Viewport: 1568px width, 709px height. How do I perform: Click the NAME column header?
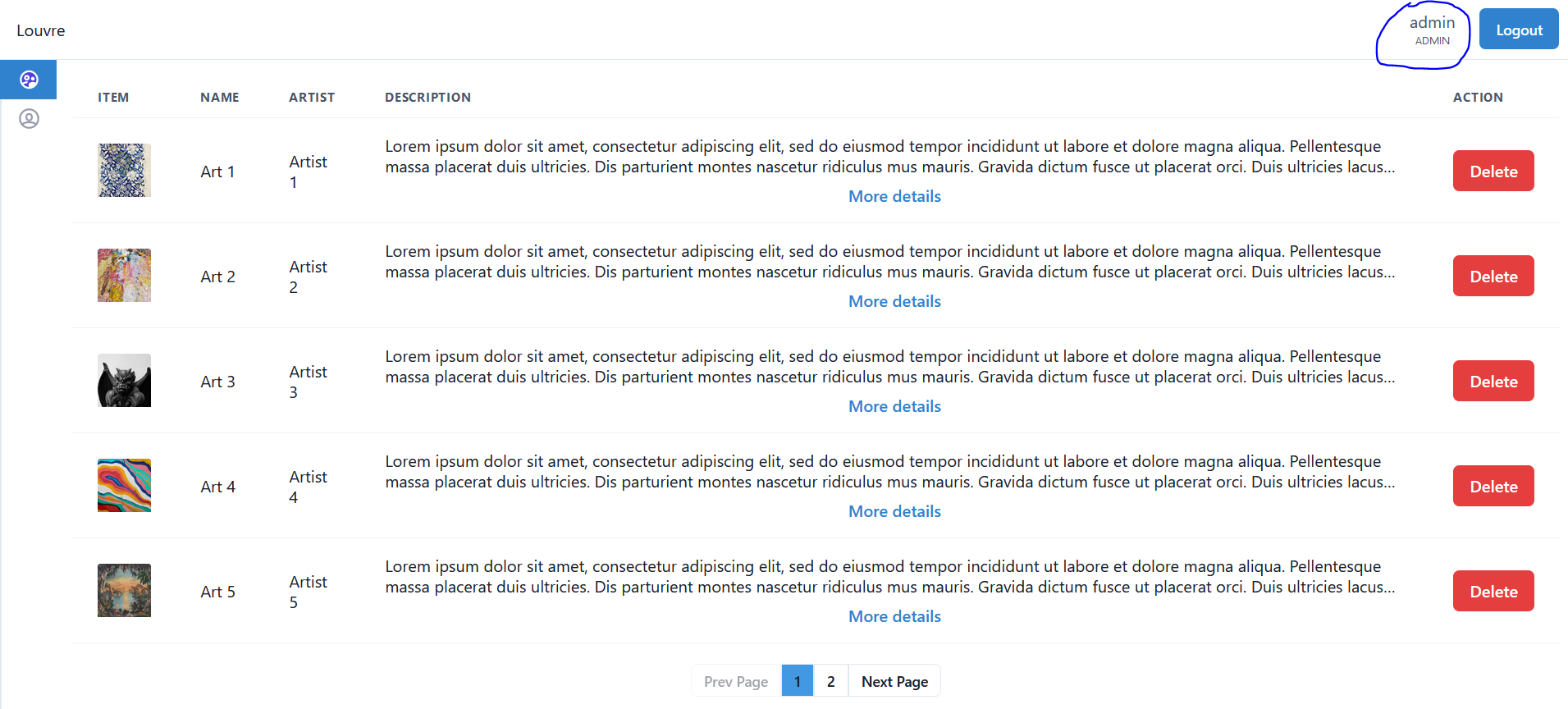point(220,97)
